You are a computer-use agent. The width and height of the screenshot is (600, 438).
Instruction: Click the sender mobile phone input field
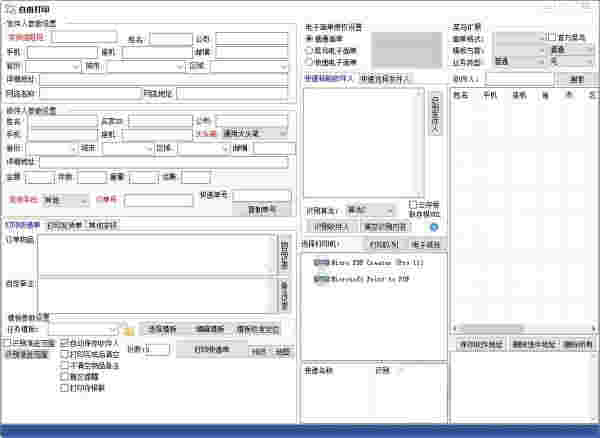tap(62, 52)
